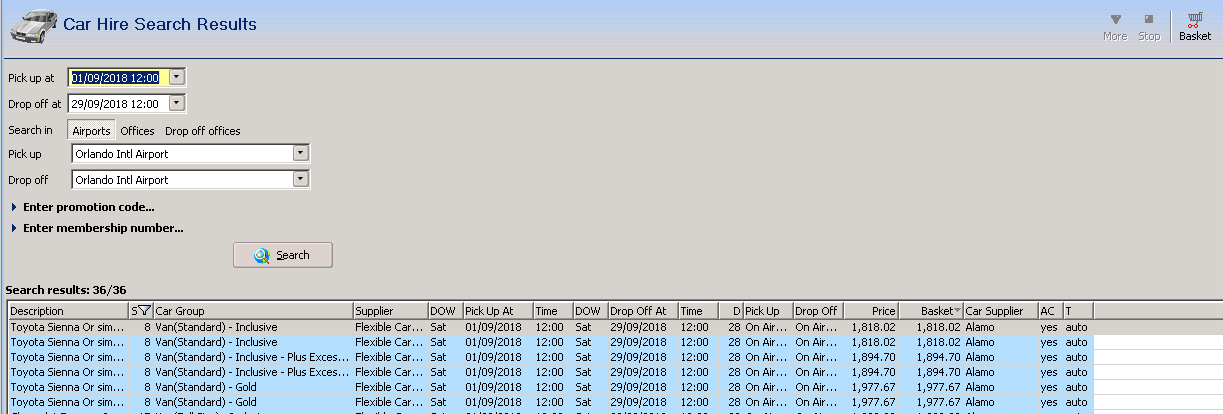Sort by T column header

click(1078, 311)
